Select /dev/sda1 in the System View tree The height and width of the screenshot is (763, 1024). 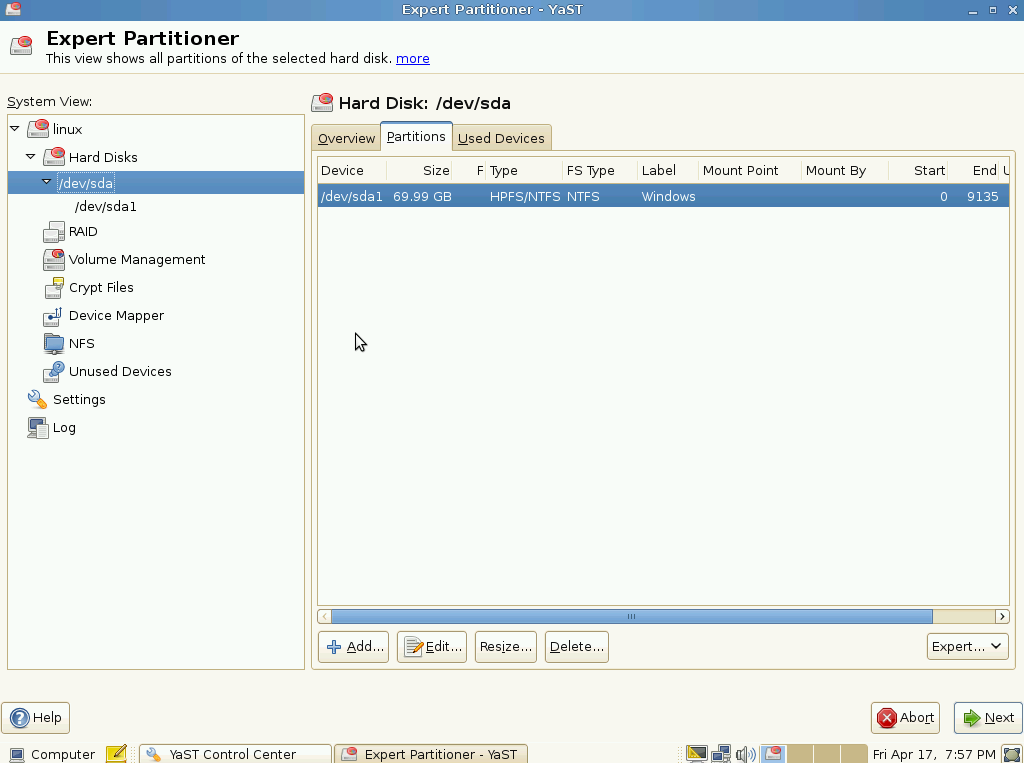106,206
